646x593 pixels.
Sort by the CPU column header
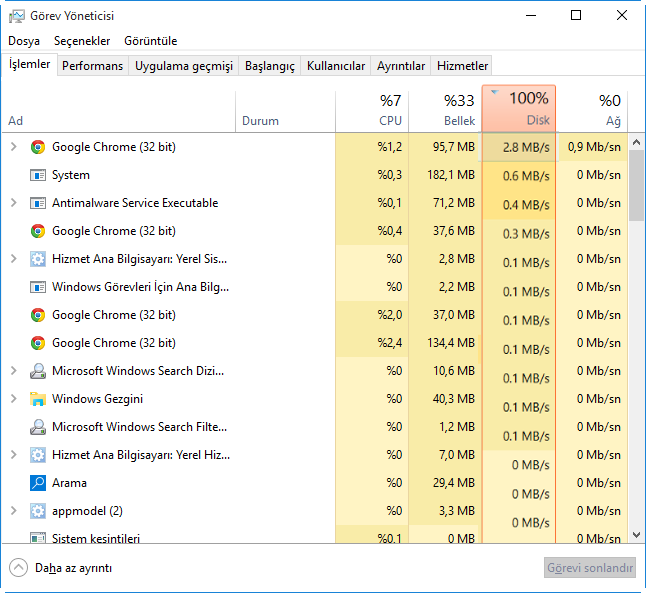(x=372, y=111)
